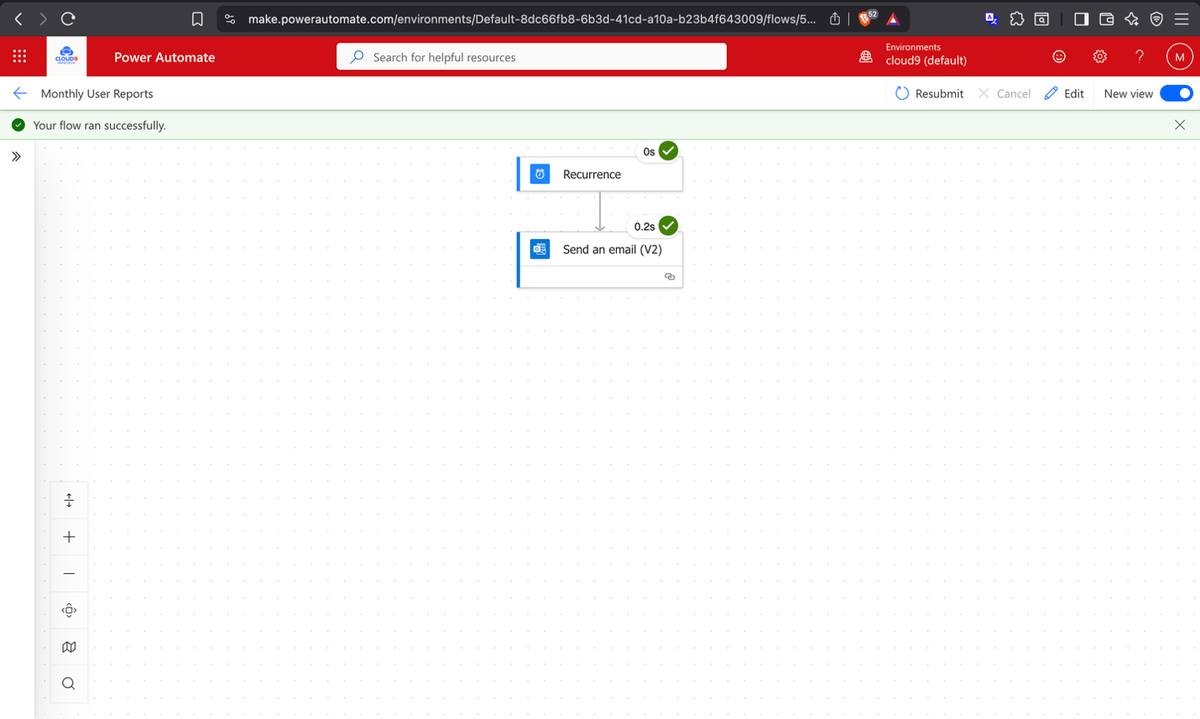Open the account profile M avatar

pos(1179,57)
